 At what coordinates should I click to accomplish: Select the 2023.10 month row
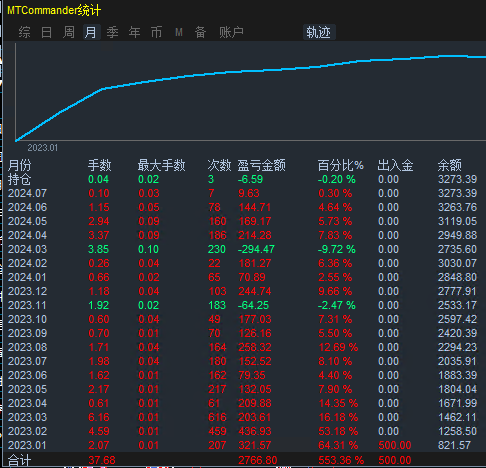click(243, 319)
